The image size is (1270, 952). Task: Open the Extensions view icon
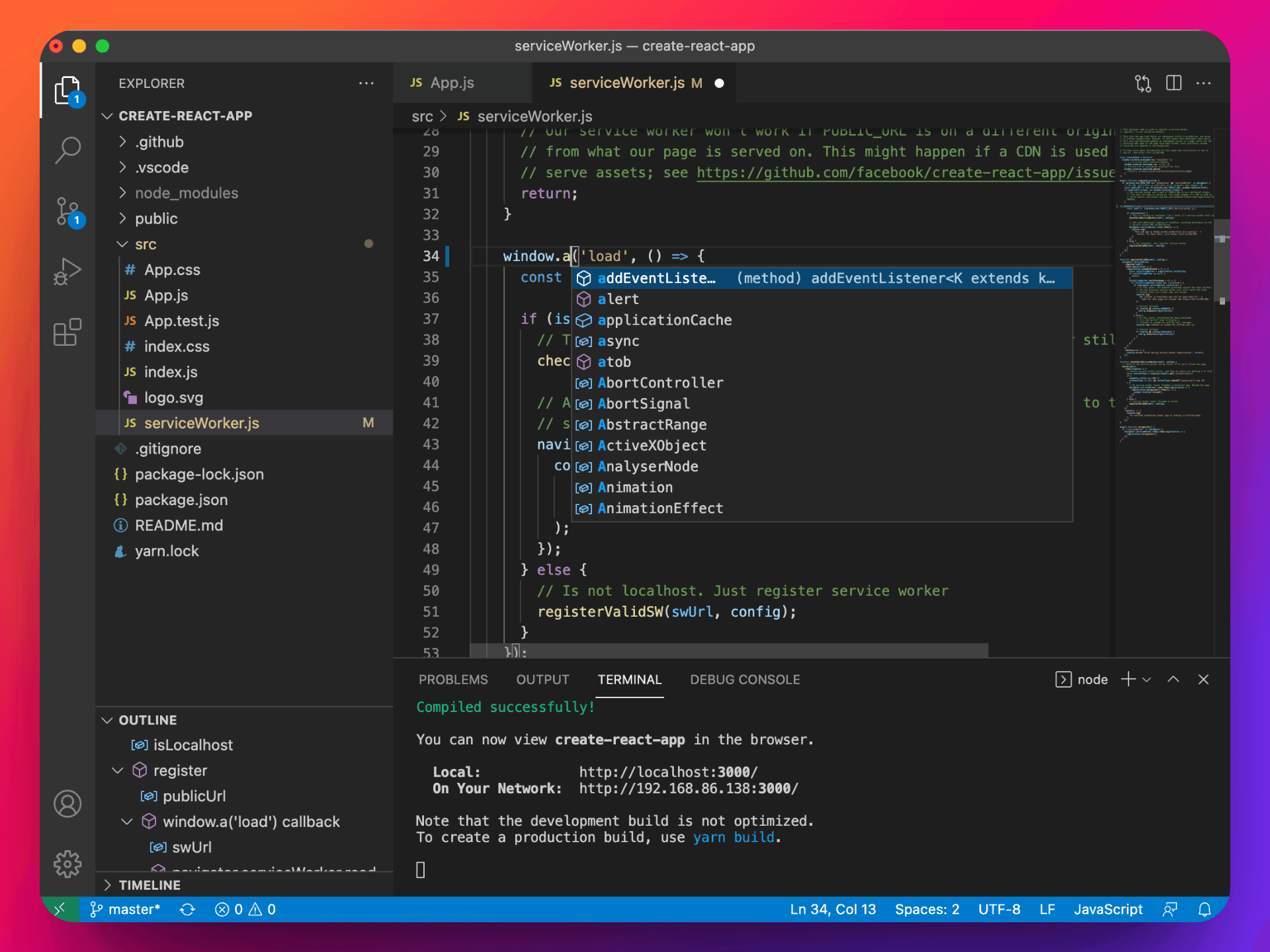(67, 332)
